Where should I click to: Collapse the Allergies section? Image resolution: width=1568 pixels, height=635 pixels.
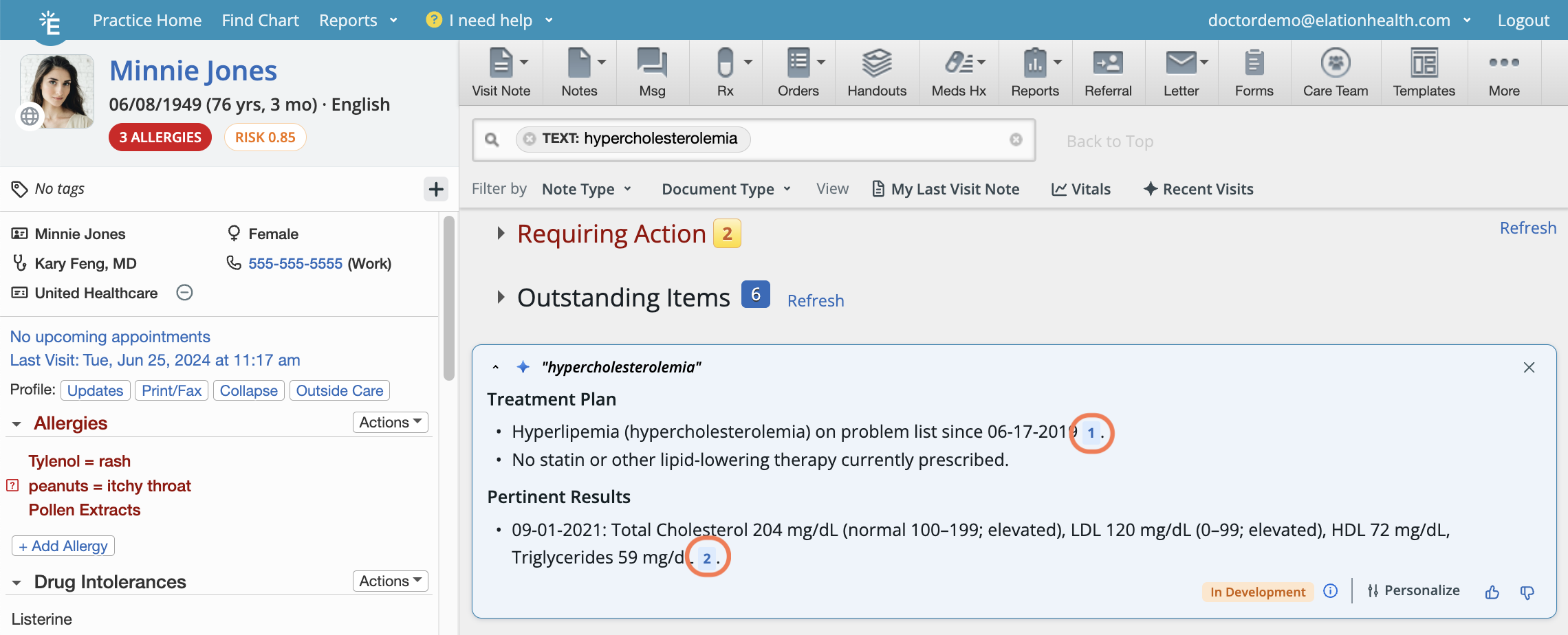point(17,424)
